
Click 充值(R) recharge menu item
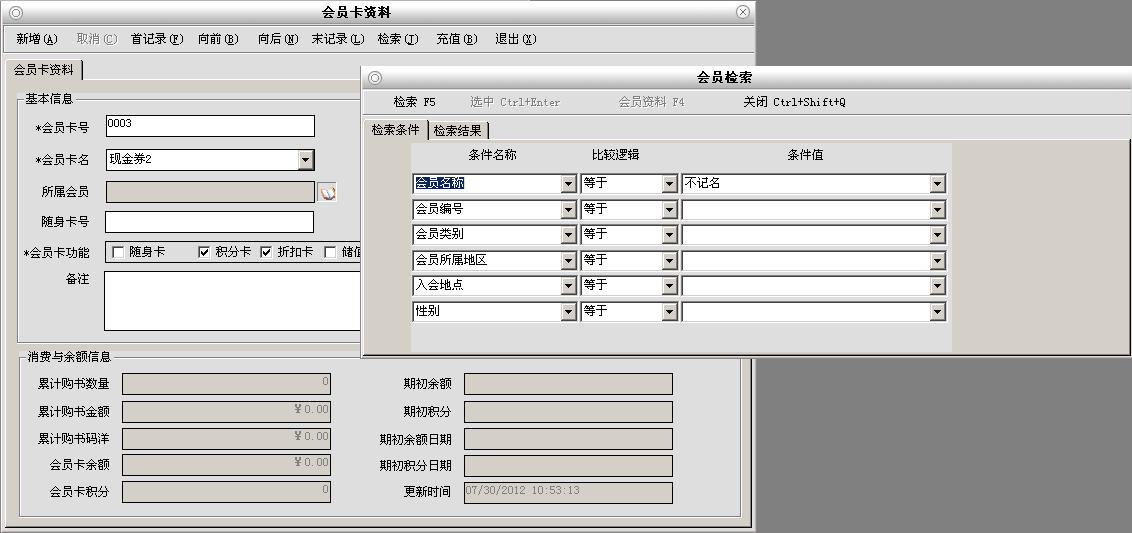coord(457,39)
